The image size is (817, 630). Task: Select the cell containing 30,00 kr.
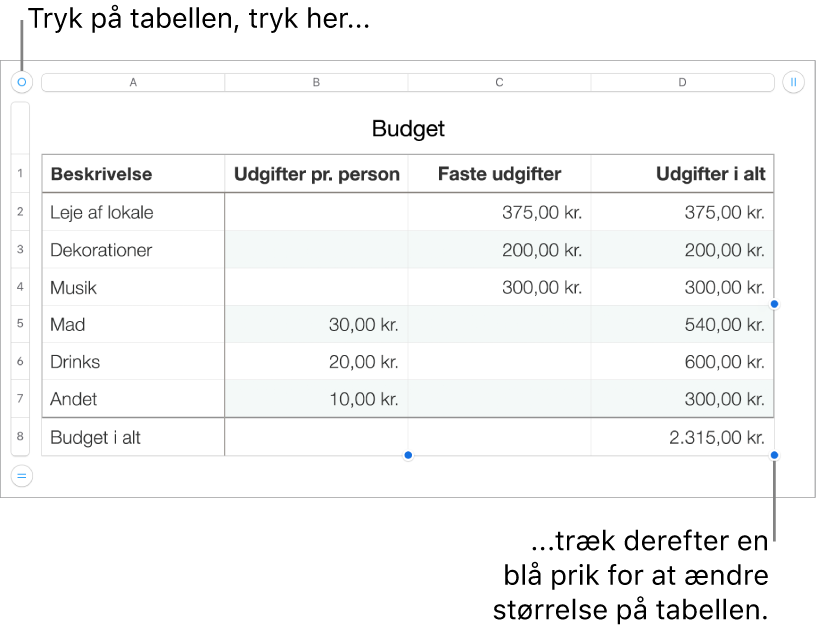(316, 324)
